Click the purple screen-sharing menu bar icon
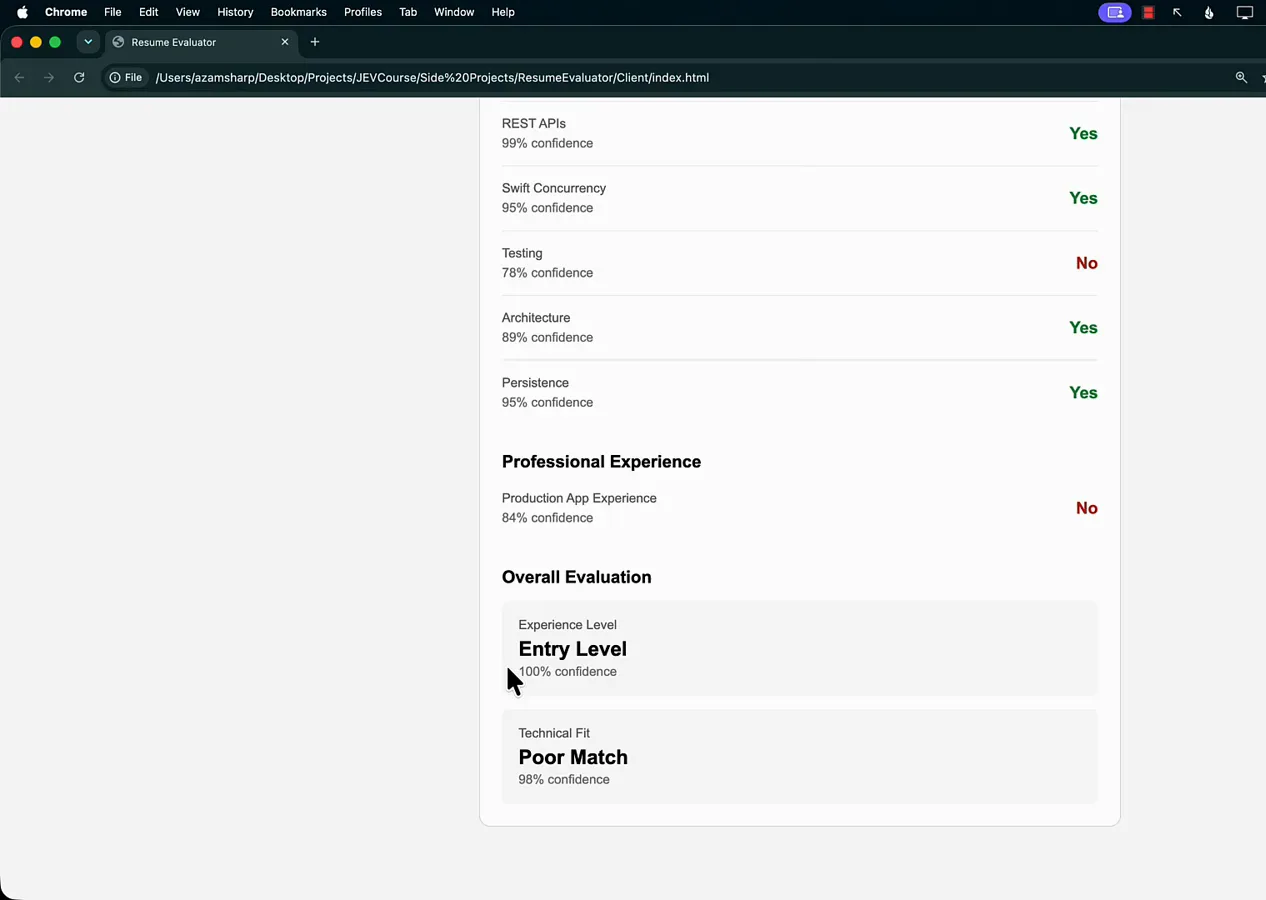Screen dimensions: 1266x900 point(1115,12)
